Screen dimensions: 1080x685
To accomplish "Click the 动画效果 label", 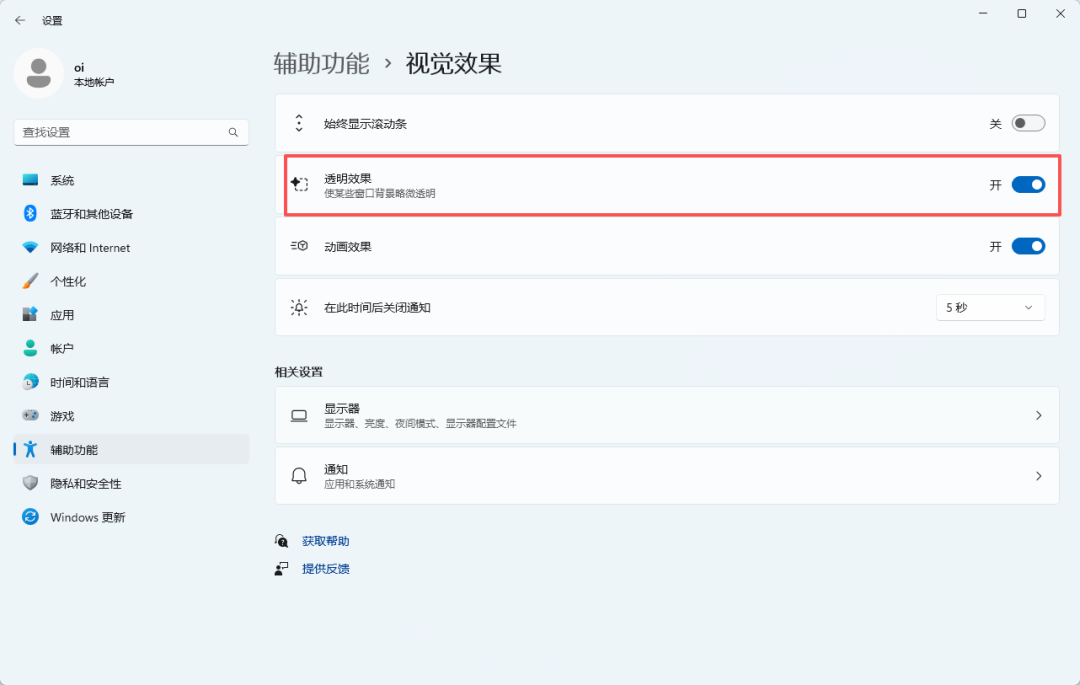I will click(348, 246).
